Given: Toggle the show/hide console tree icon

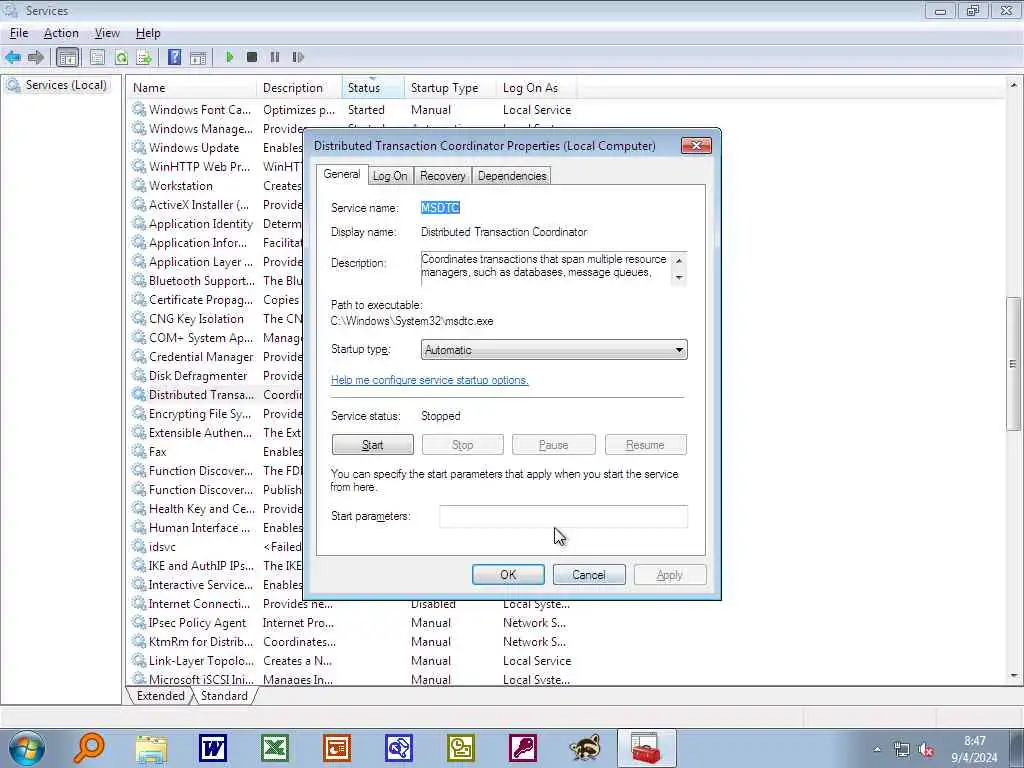Looking at the screenshot, I should 67,57.
